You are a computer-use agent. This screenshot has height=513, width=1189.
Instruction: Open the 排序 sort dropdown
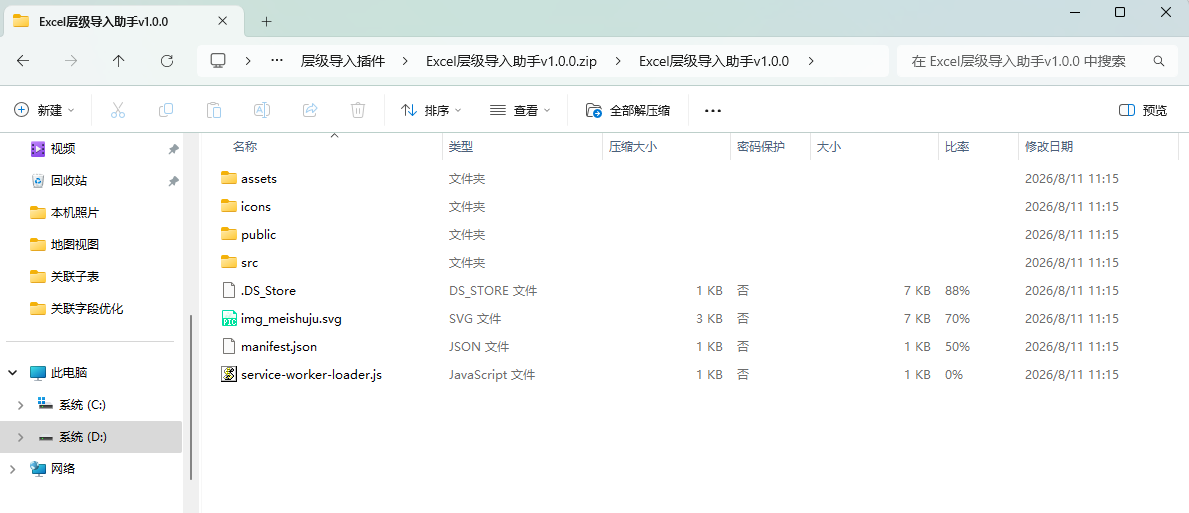(x=431, y=111)
